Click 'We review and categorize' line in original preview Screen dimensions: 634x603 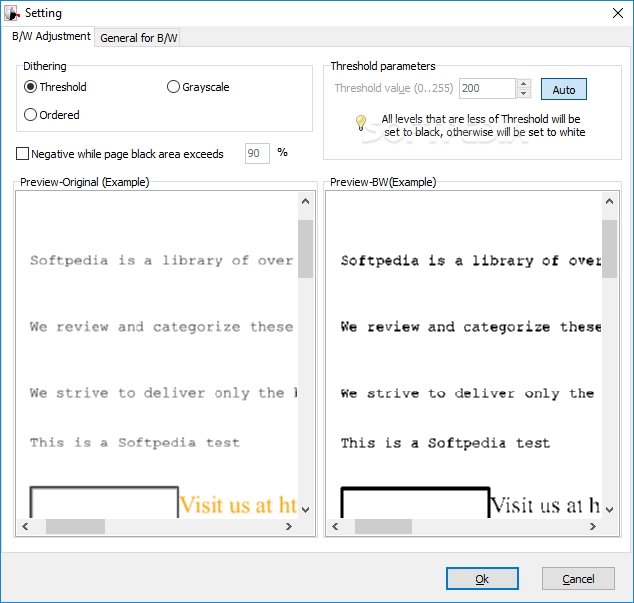pos(161,327)
